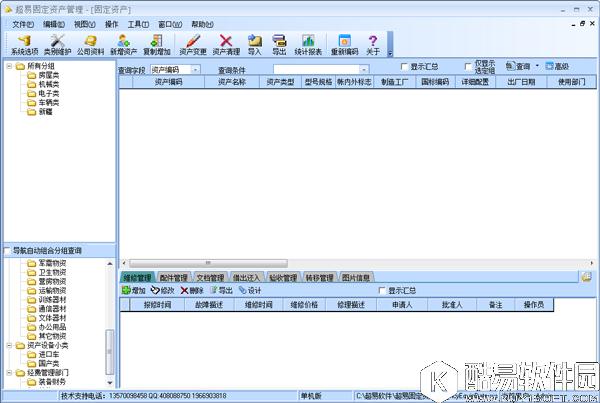
Task: Open 资产变更 with the pen icon
Action: (193, 45)
